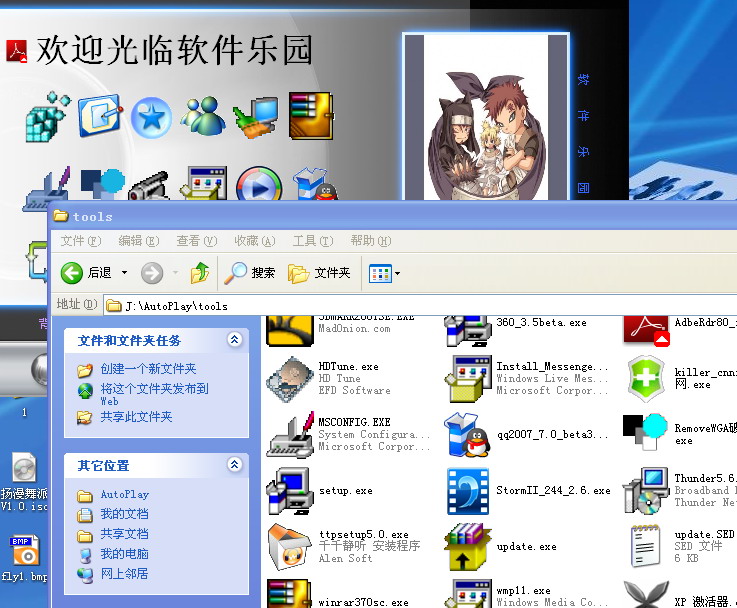Open the MSN Messenger people icon
737x608 pixels.
click(x=203, y=116)
